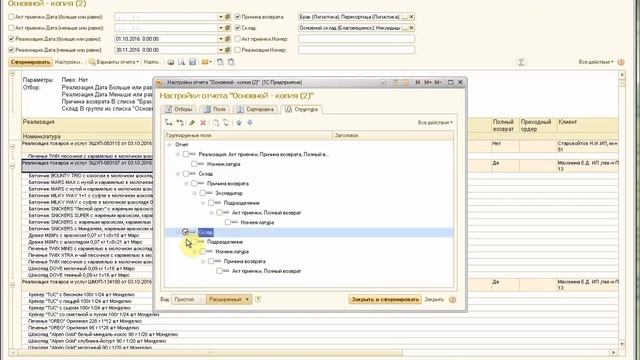Send report by email envelope icon

click(205, 62)
